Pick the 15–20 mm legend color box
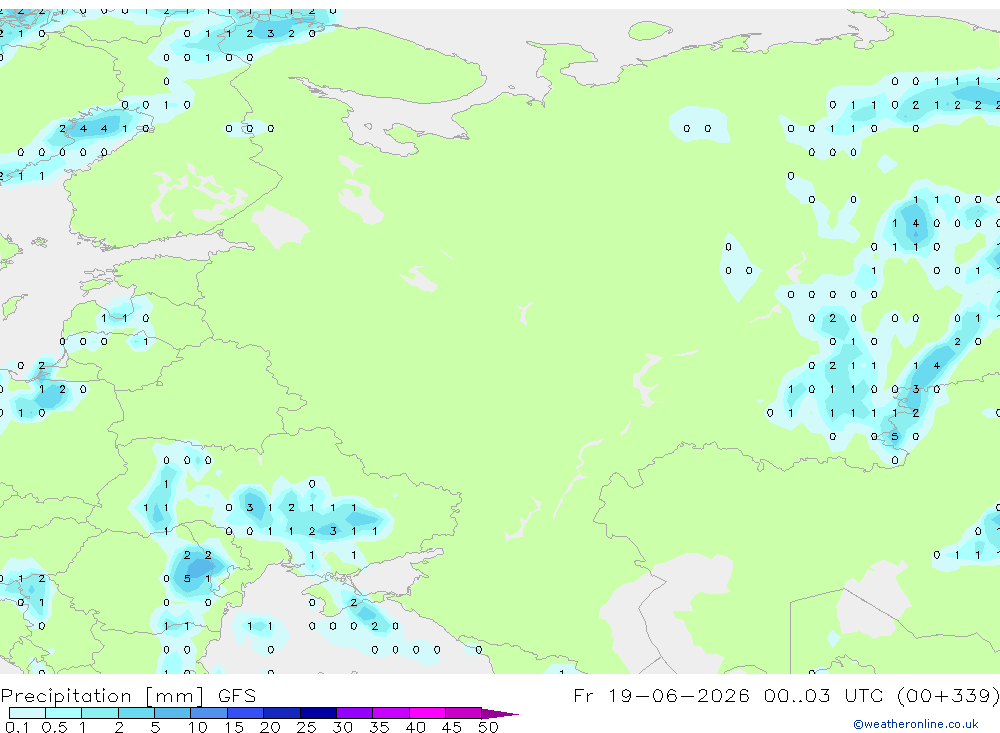This screenshot has width=1000, height=733. pyautogui.click(x=246, y=713)
